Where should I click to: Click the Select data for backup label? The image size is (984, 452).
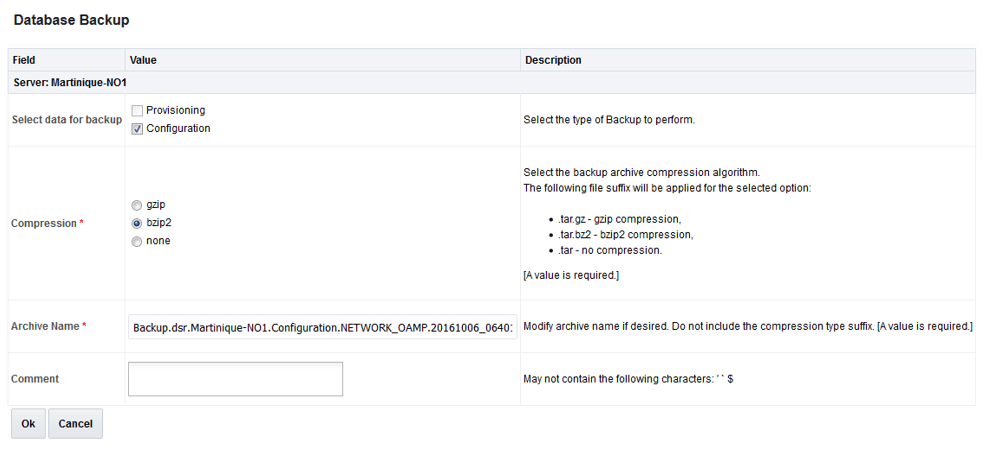tap(66, 120)
